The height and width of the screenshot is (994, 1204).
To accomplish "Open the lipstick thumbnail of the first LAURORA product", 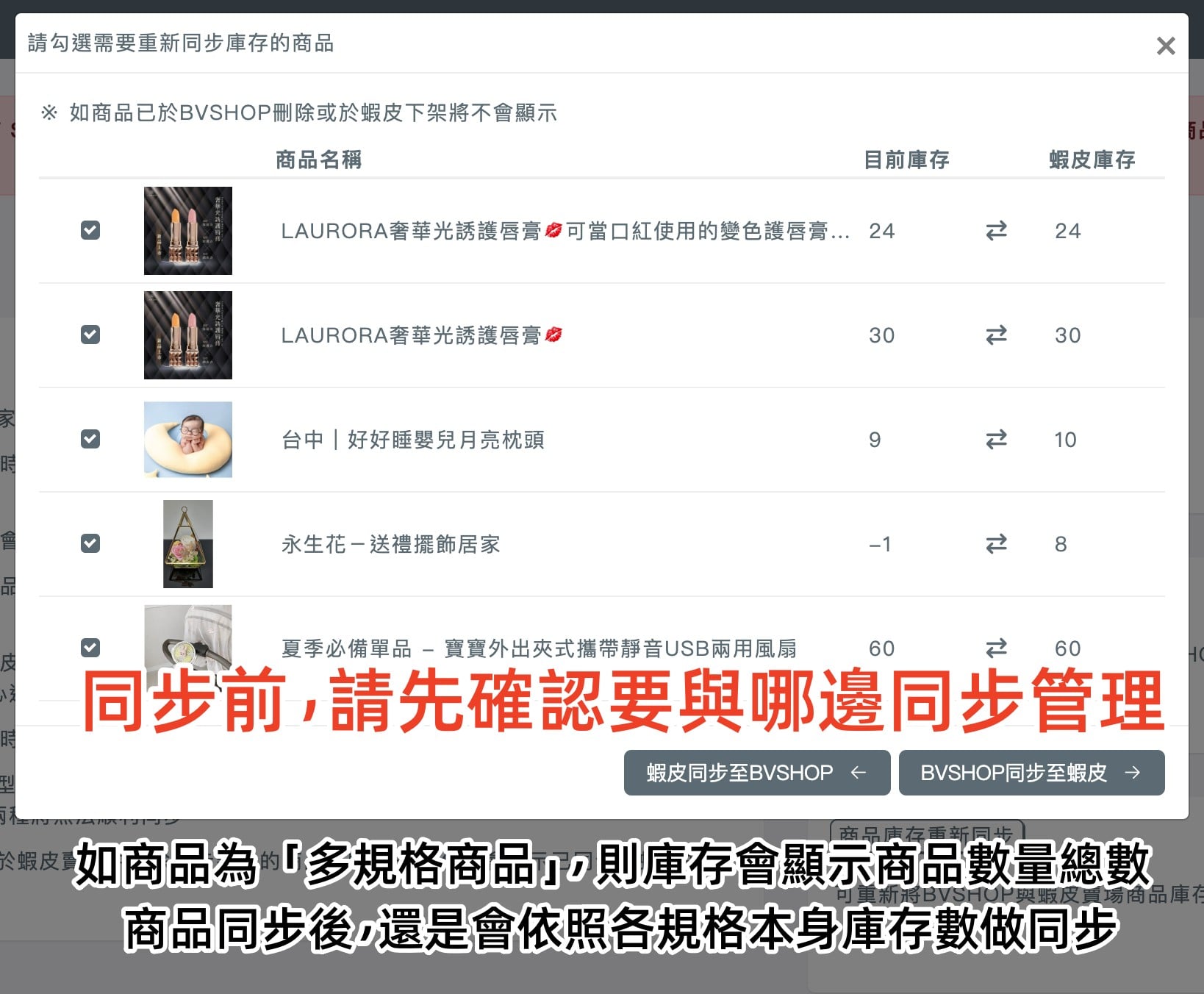I will (x=188, y=231).
